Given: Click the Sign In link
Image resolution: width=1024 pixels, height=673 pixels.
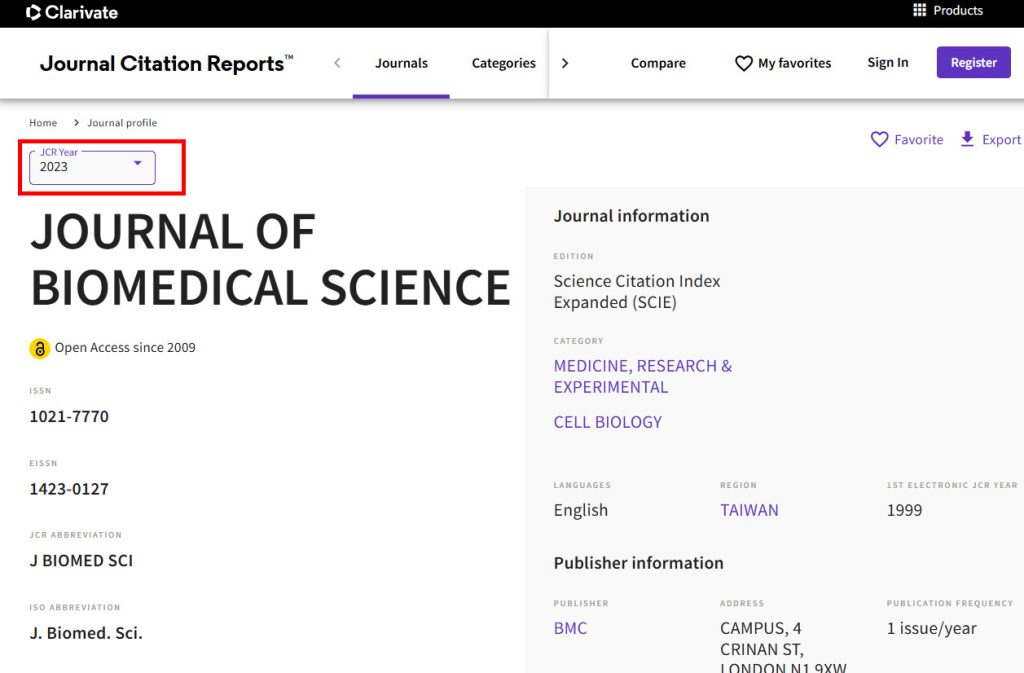Looking at the screenshot, I should pos(888,63).
